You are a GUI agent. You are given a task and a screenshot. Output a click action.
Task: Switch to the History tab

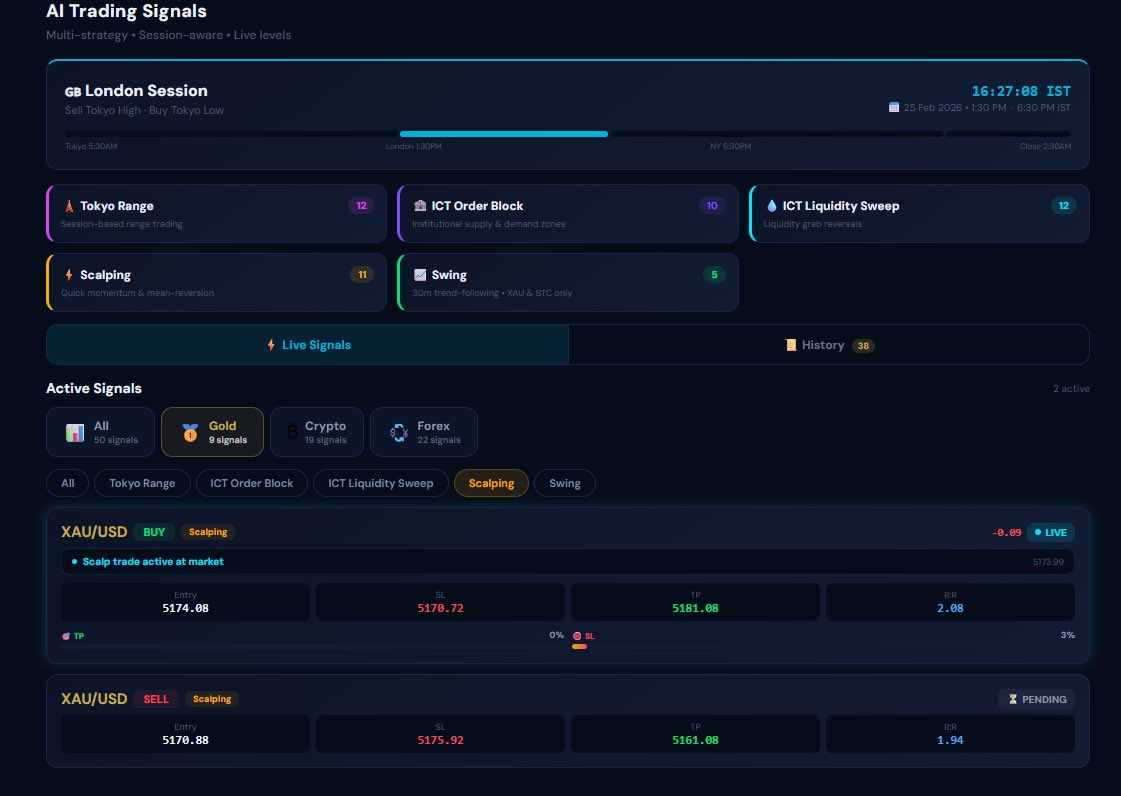(x=829, y=345)
